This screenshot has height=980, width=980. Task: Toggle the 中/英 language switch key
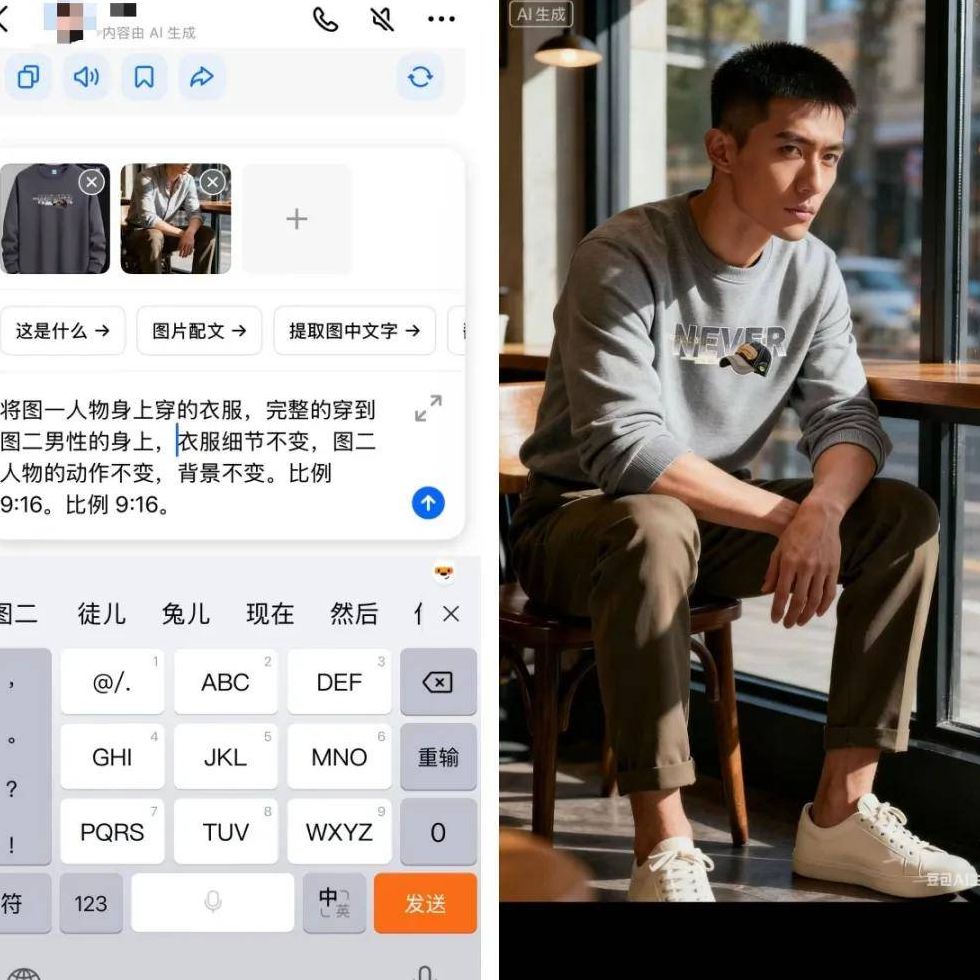point(334,903)
